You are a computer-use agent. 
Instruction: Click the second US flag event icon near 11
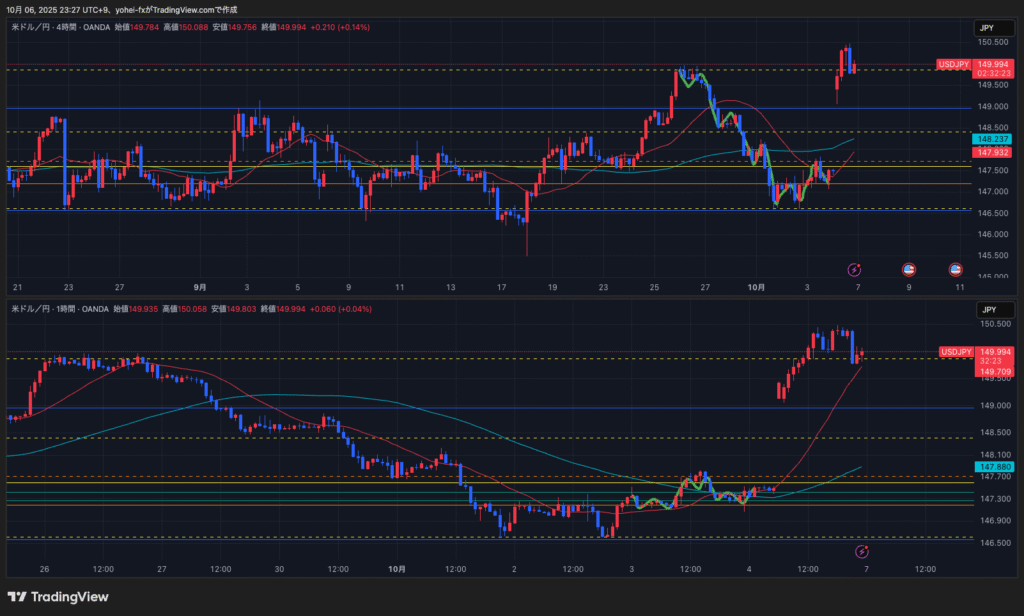click(955, 269)
